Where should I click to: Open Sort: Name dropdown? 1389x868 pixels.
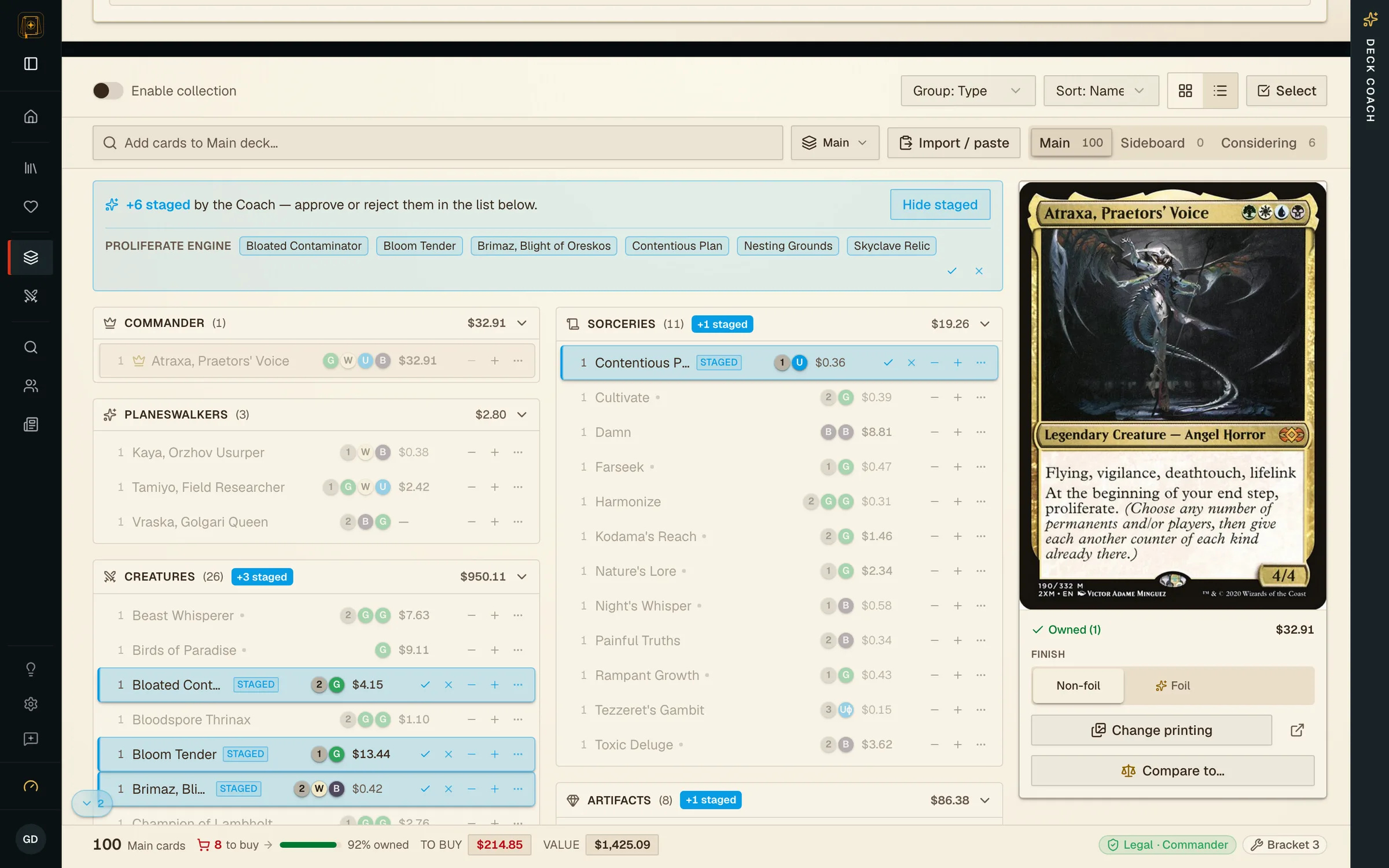click(x=1101, y=91)
